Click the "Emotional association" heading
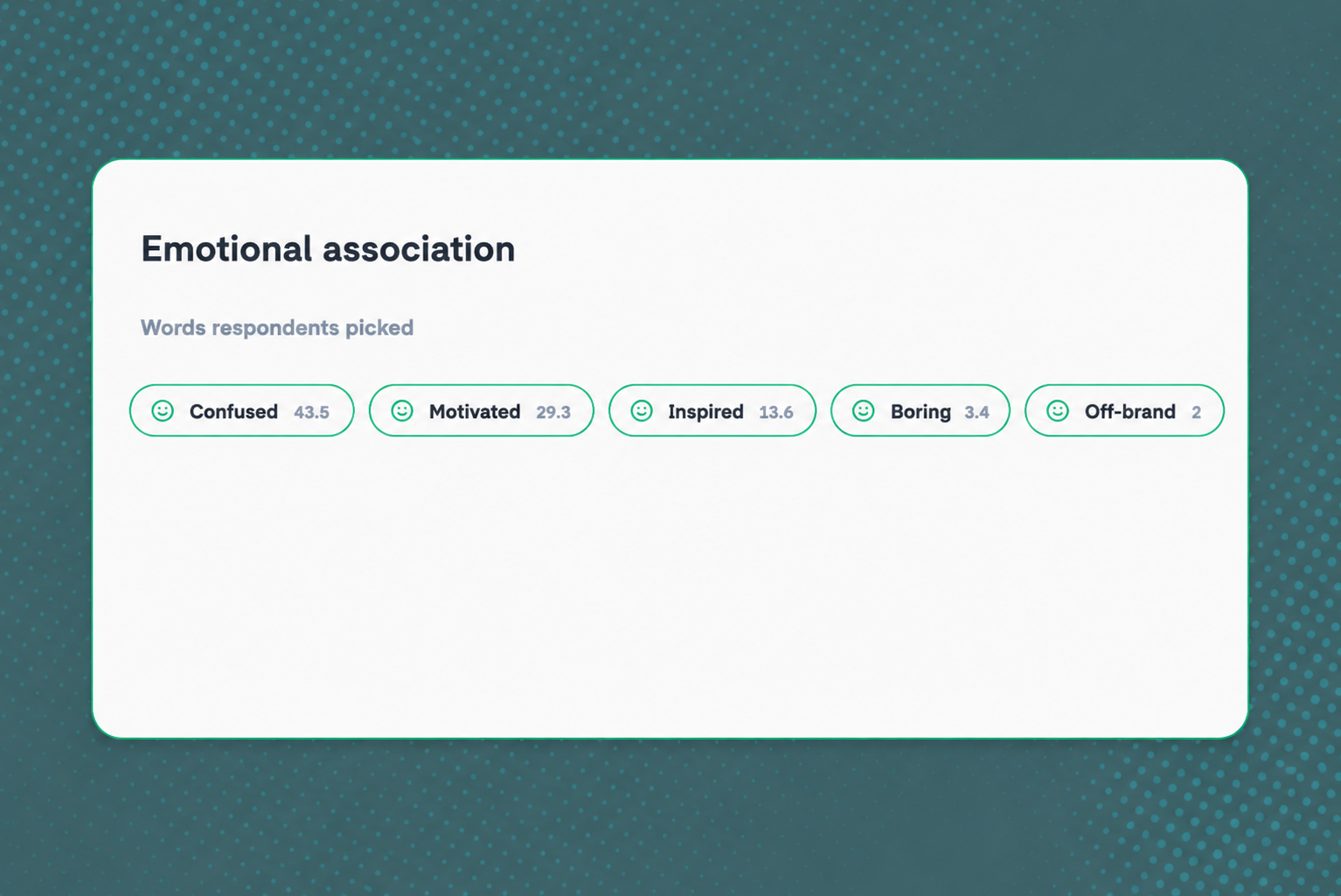Screen dimensions: 1341x896 (x=328, y=249)
